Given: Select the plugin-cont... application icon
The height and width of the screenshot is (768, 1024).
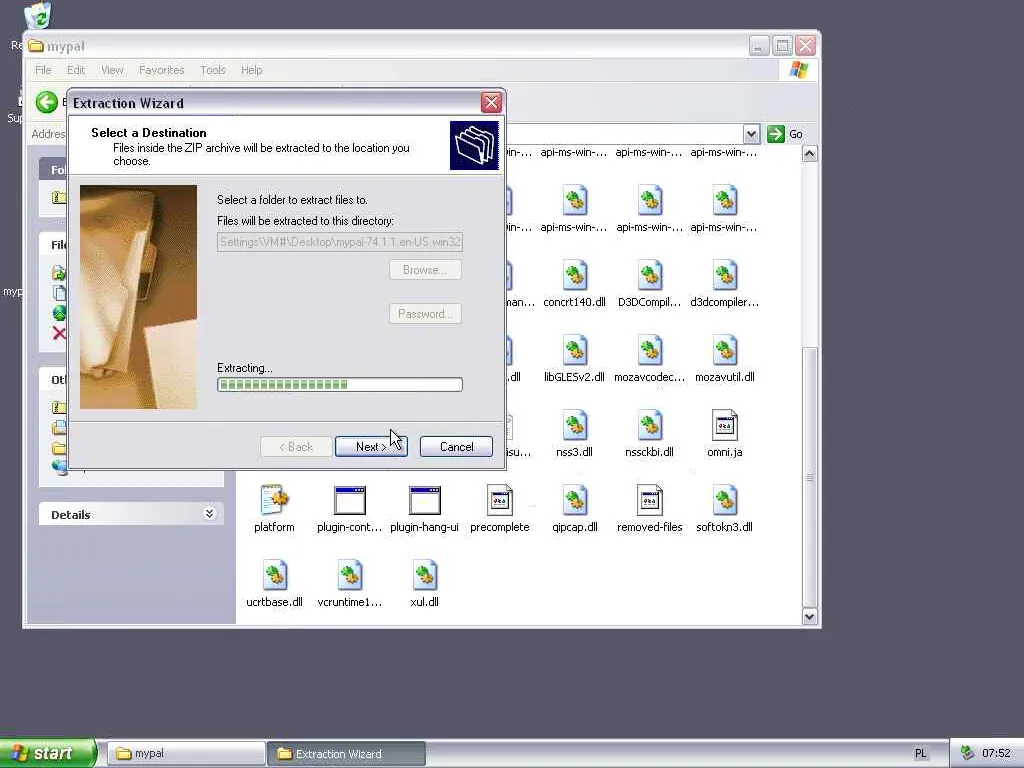Looking at the screenshot, I should (x=349, y=500).
